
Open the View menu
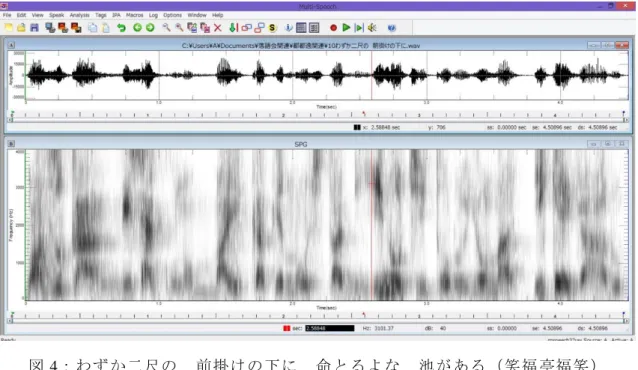coord(37,15)
